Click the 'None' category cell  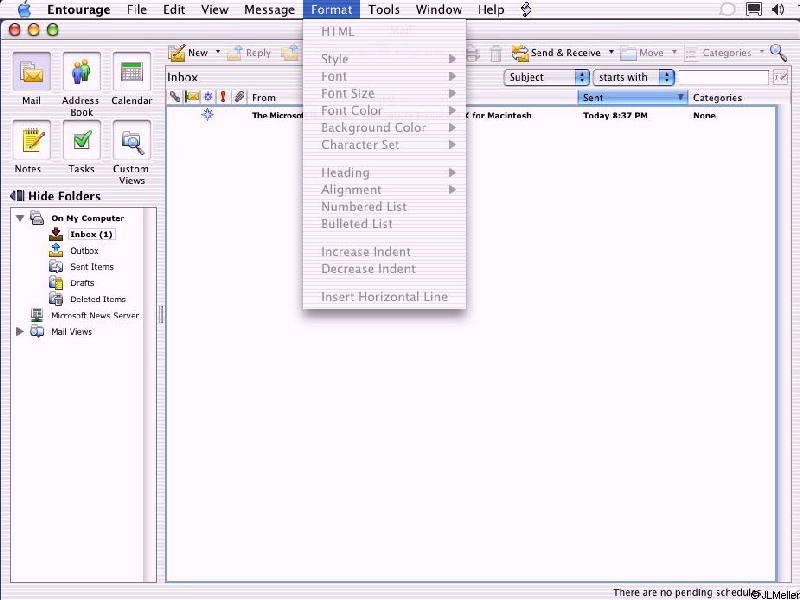pos(704,116)
